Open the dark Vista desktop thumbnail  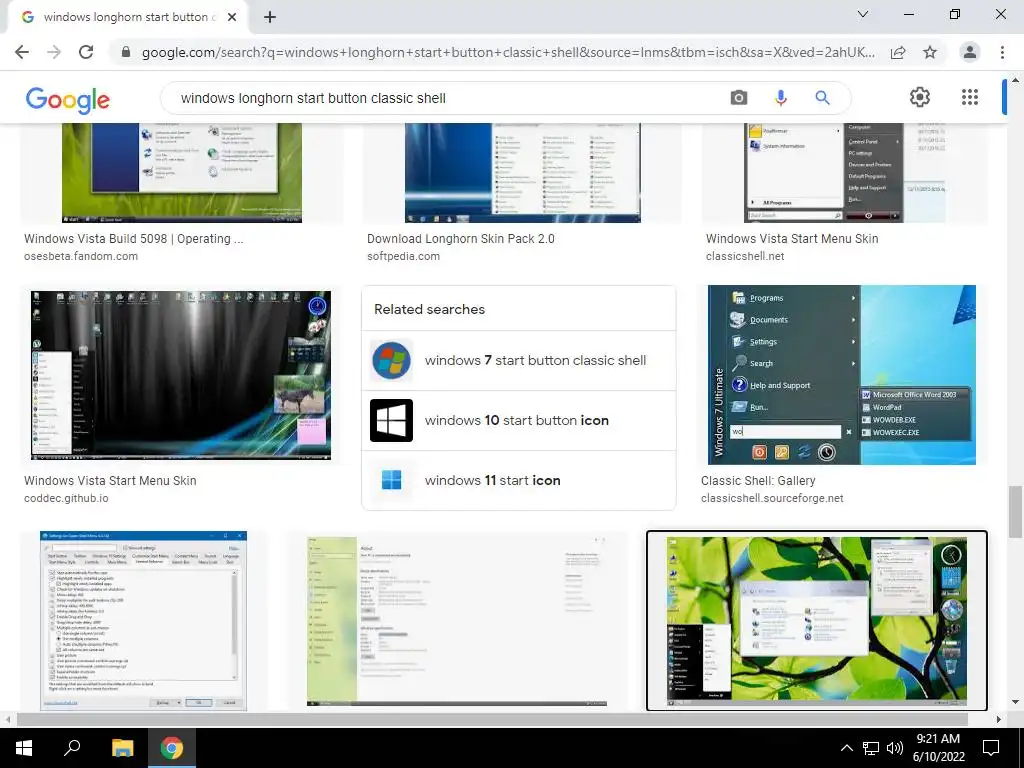tap(181, 376)
